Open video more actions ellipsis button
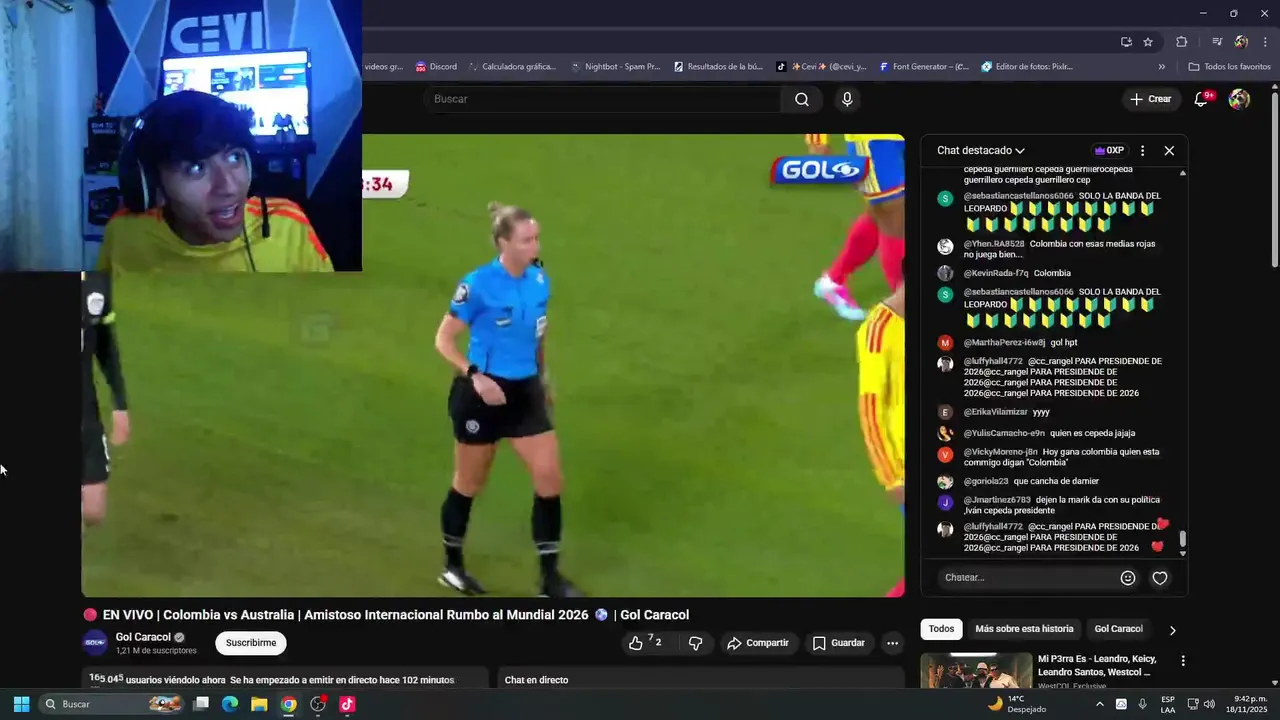Screen dimensions: 1280x720 point(893,643)
